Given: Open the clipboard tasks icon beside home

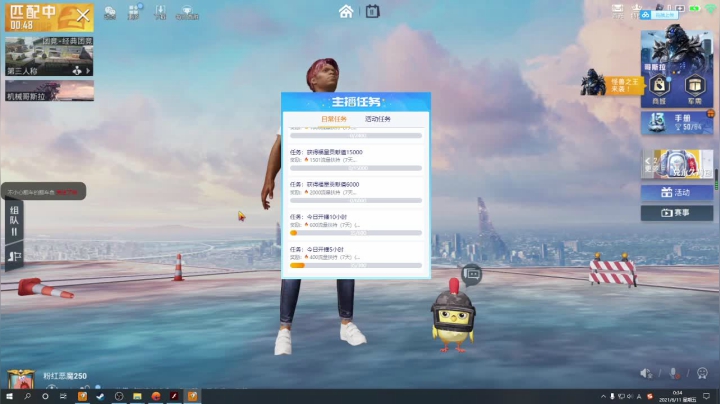Looking at the screenshot, I should tap(372, 11).
